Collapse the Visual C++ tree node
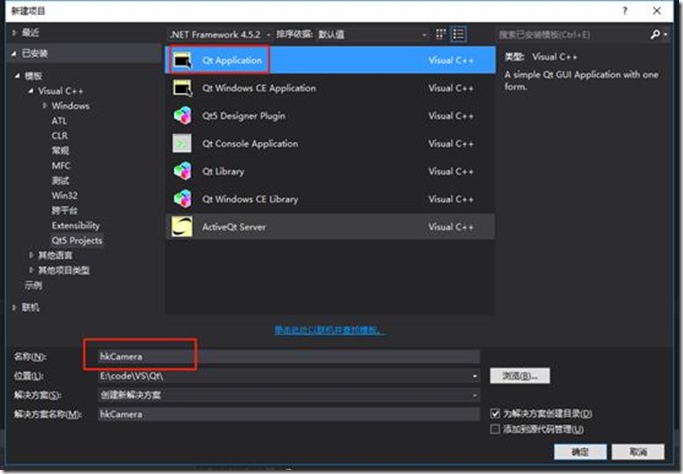The image size is (683, 474). pos(30,91)
